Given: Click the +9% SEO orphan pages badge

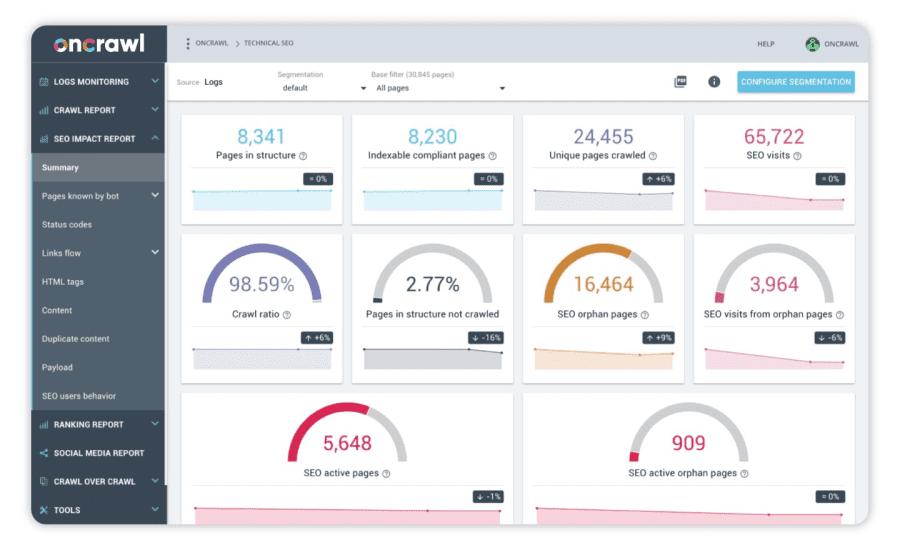Looking at the screenshot, I should click(658, 338).
